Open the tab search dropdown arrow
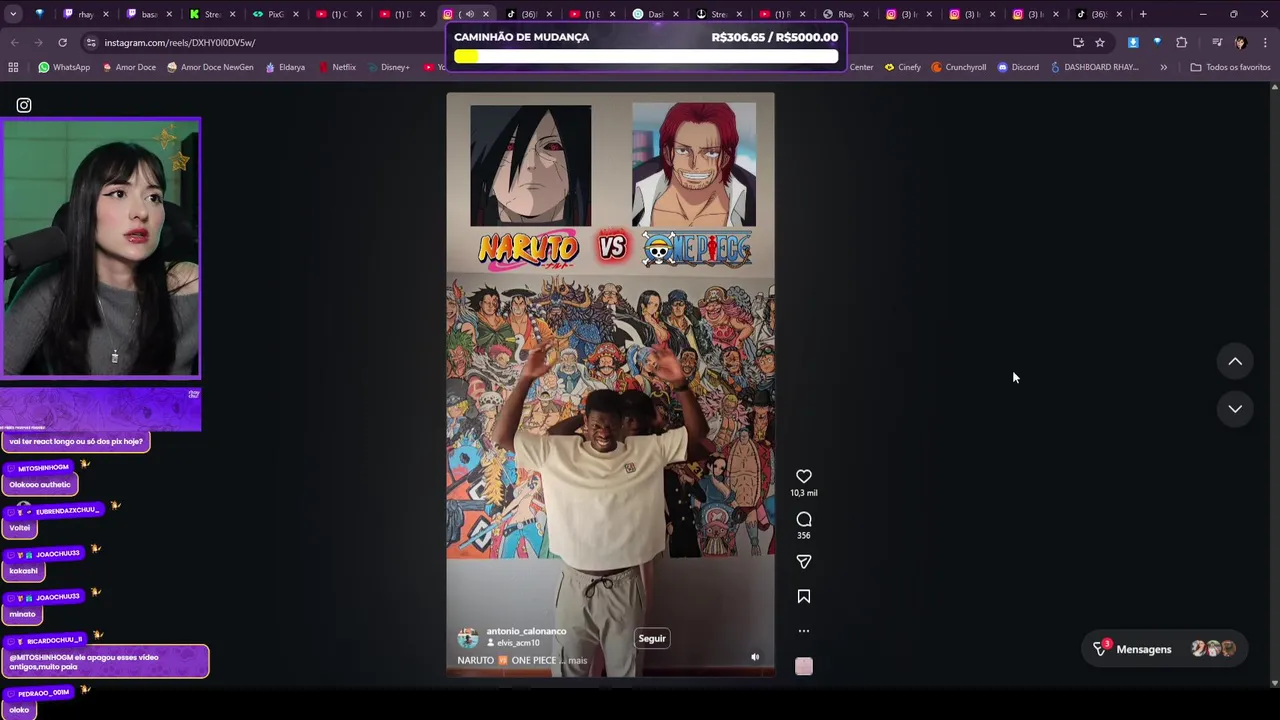The width and height of the screenshot is (1280, 720). pos(13,14)
